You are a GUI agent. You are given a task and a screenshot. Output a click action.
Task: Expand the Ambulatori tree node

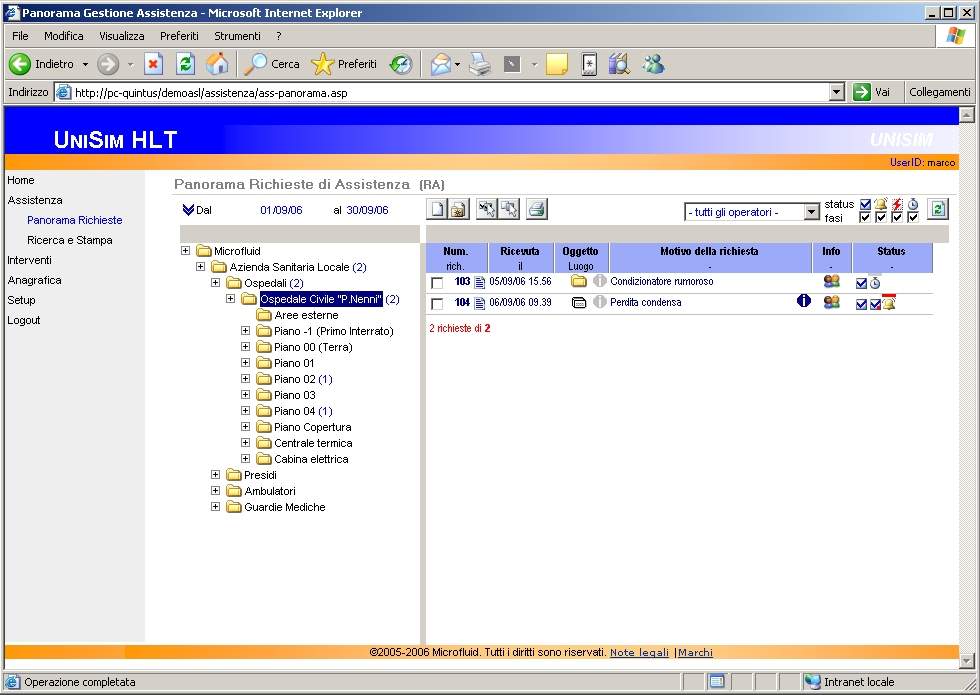click(216, 491)
